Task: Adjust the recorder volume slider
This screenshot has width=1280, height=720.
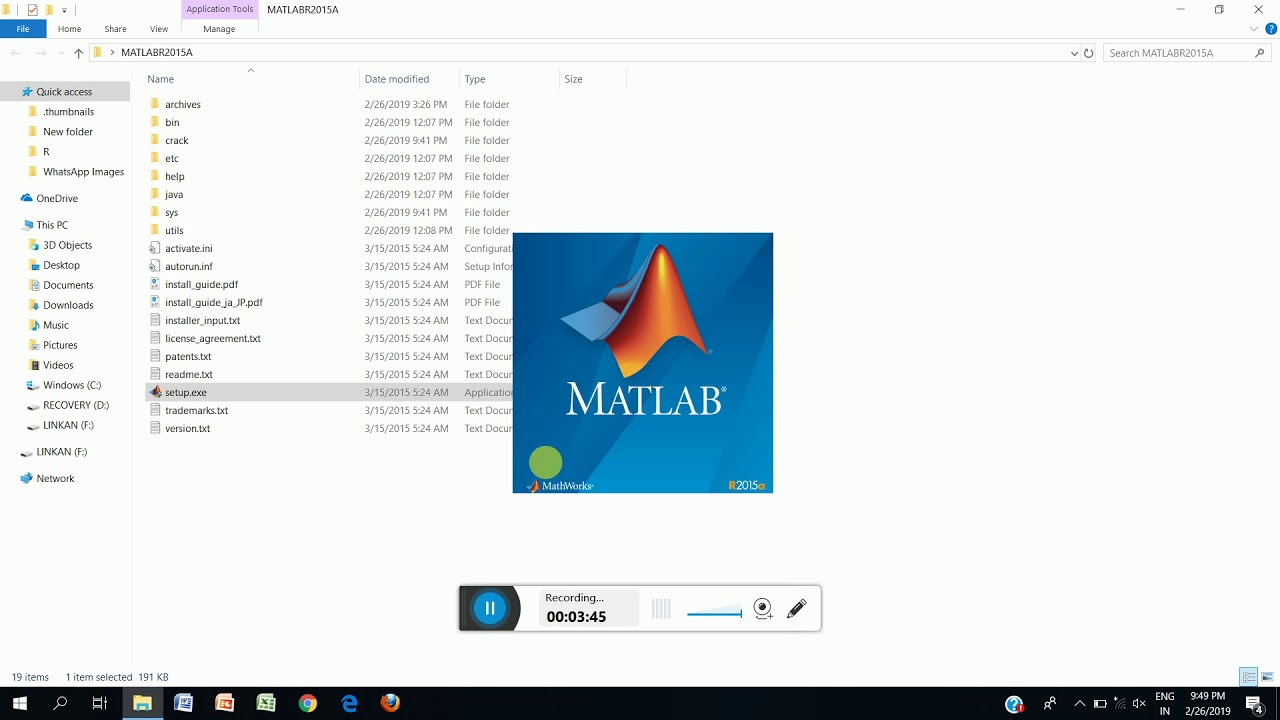Action: pyautogui.click(x=714, y=612)
